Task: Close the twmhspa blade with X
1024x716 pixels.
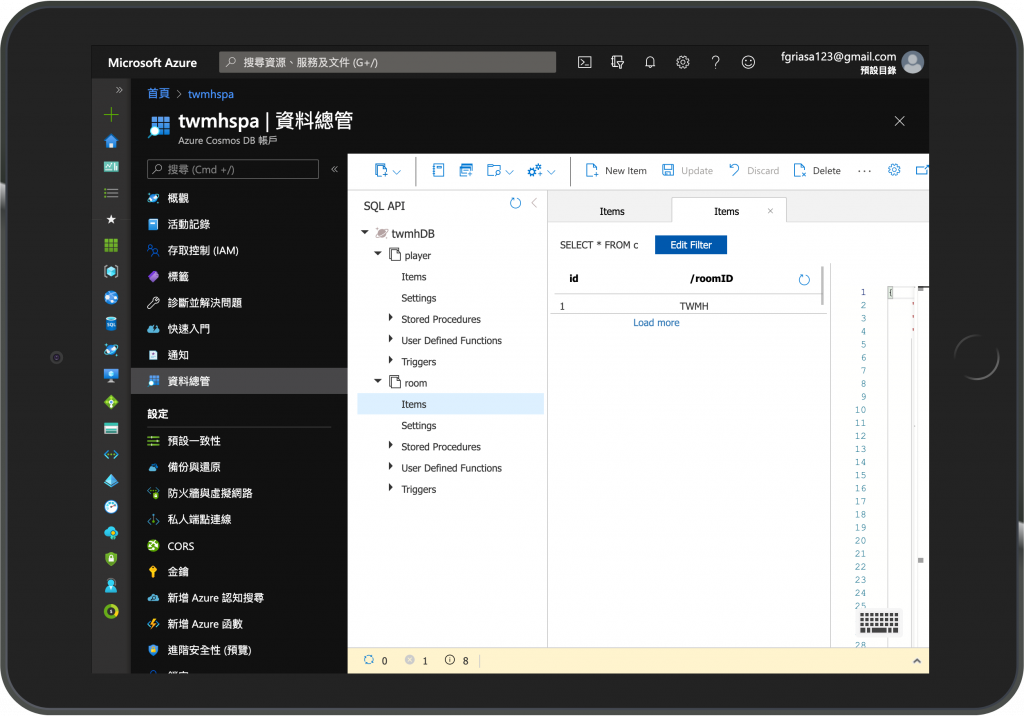Action: 899,121
